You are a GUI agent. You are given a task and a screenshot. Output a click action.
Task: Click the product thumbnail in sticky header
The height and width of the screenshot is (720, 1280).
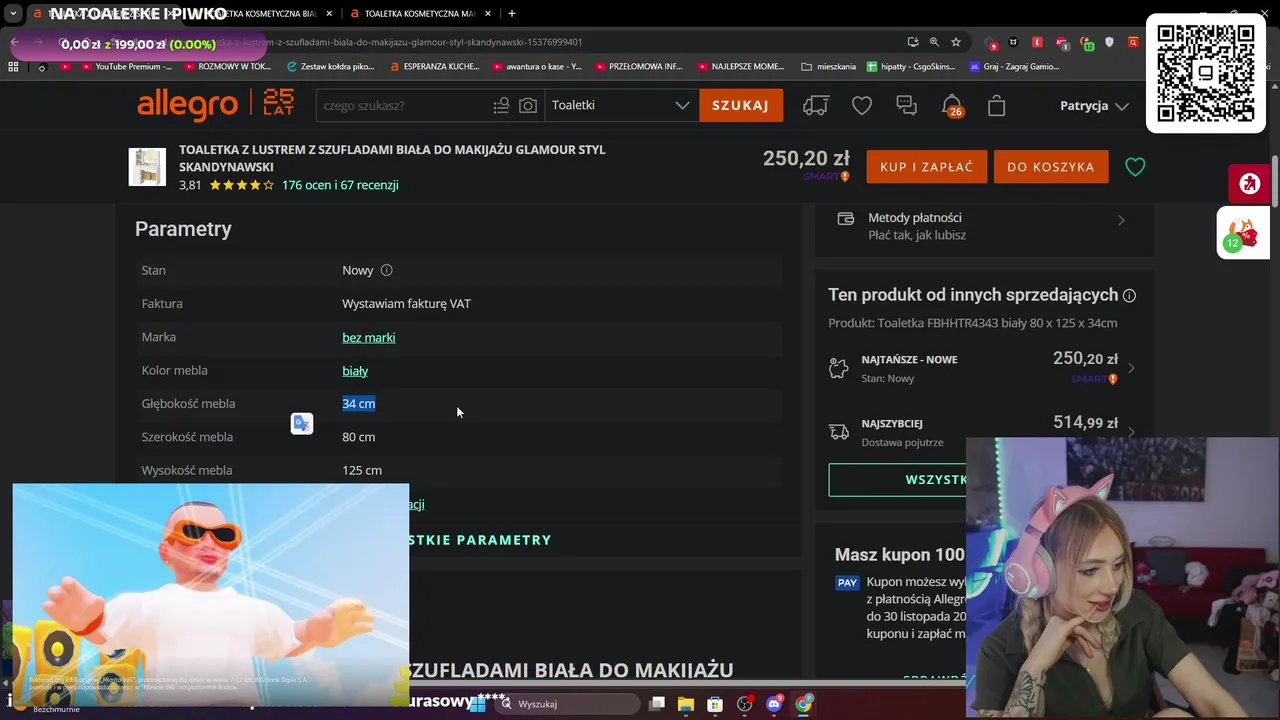pos(147,167)
